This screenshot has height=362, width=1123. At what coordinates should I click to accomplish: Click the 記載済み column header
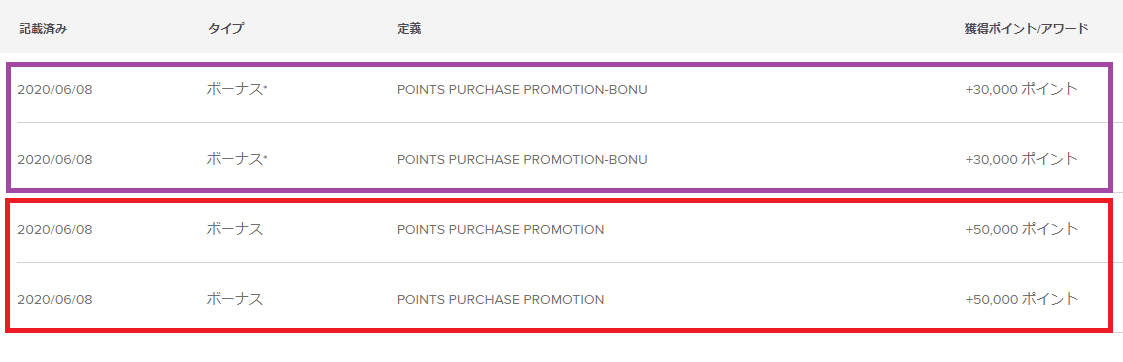coord(43,29)
